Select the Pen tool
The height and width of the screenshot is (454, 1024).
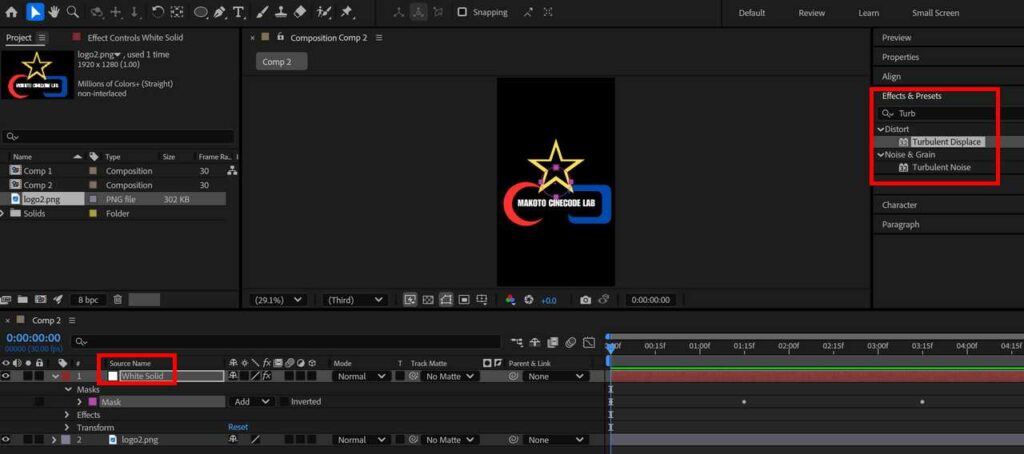pyautogui.click(x=220, y=12)
